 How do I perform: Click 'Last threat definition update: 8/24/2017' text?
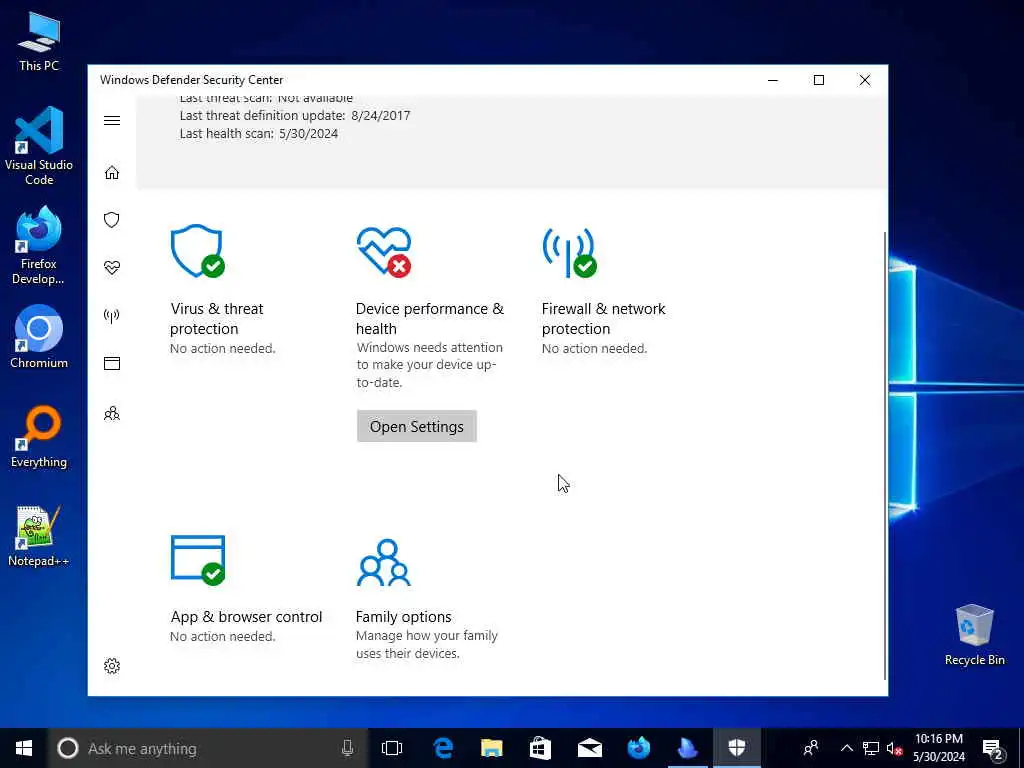295,116
